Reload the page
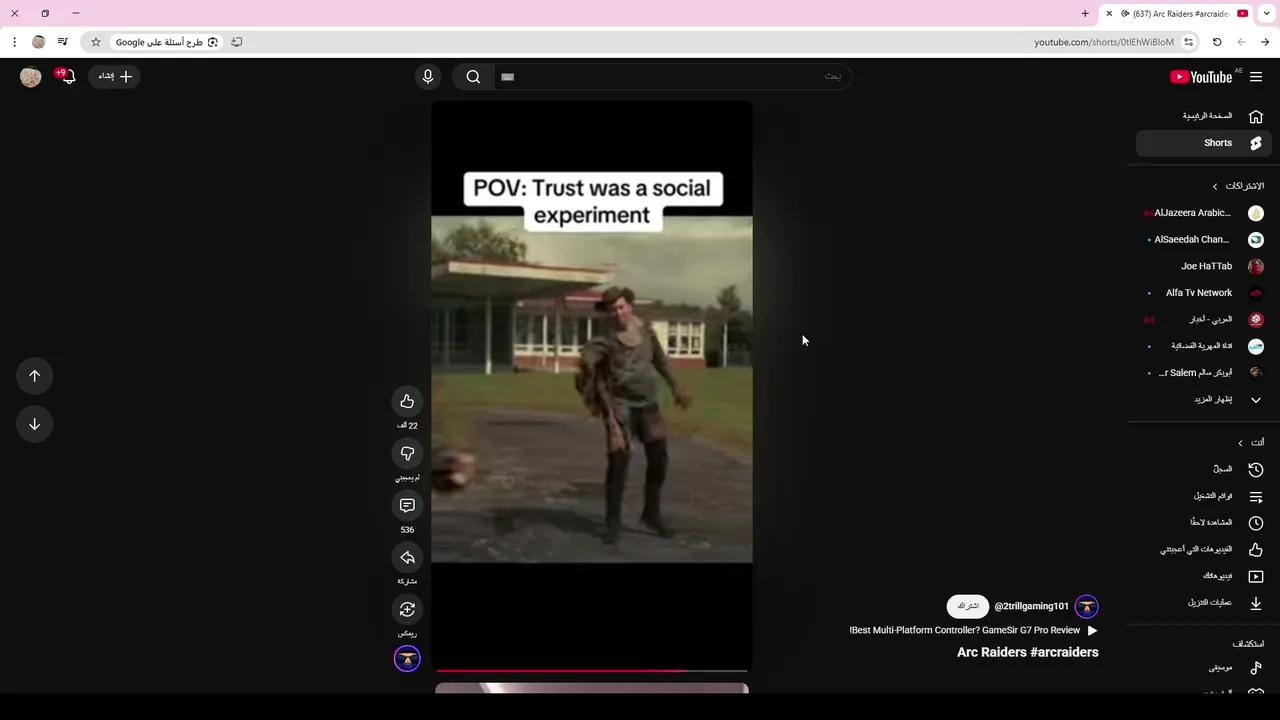 (x=1217, y=42)
